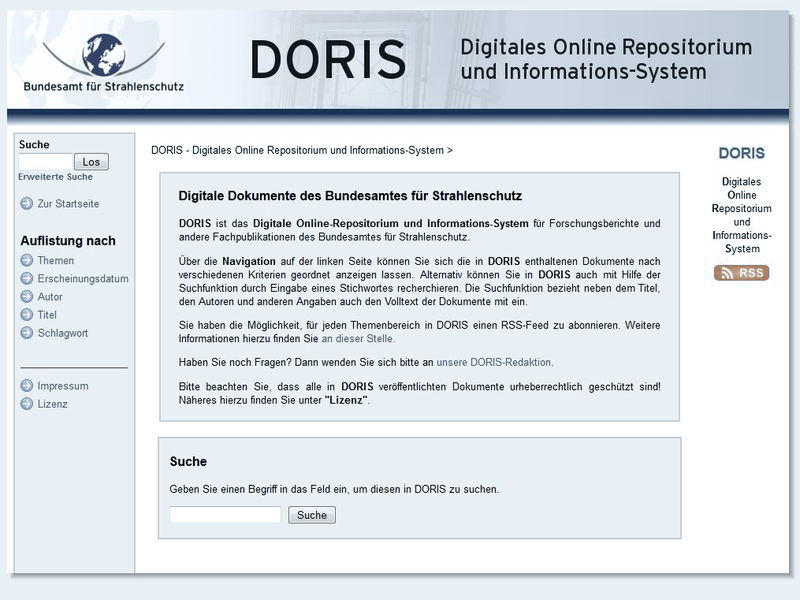Click the bold "Lizenz" text in paragraph
The image size is (800, 600).
[346, 400]
